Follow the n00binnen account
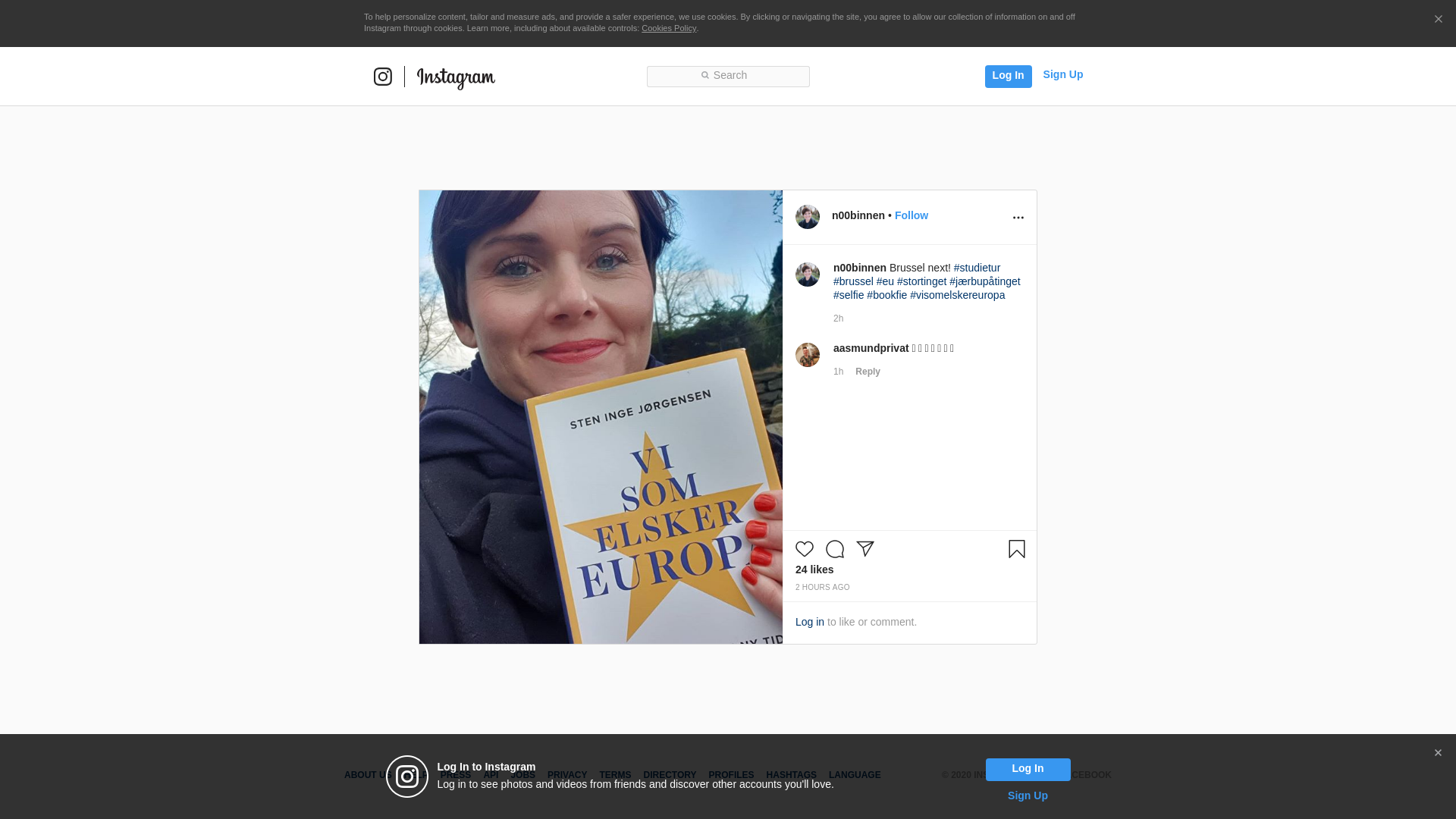The image size is (1456, 819). tap(911, 215)
